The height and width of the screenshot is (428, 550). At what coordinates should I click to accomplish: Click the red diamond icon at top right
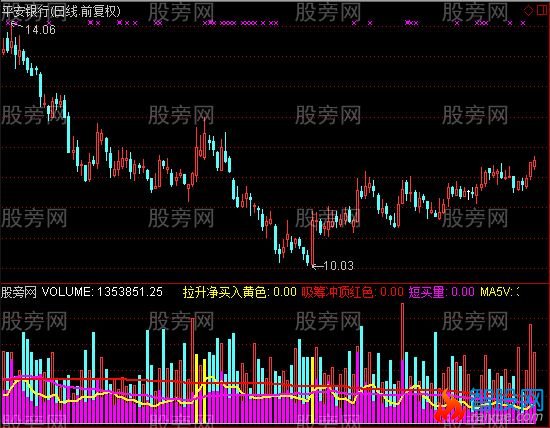[528, 11]
